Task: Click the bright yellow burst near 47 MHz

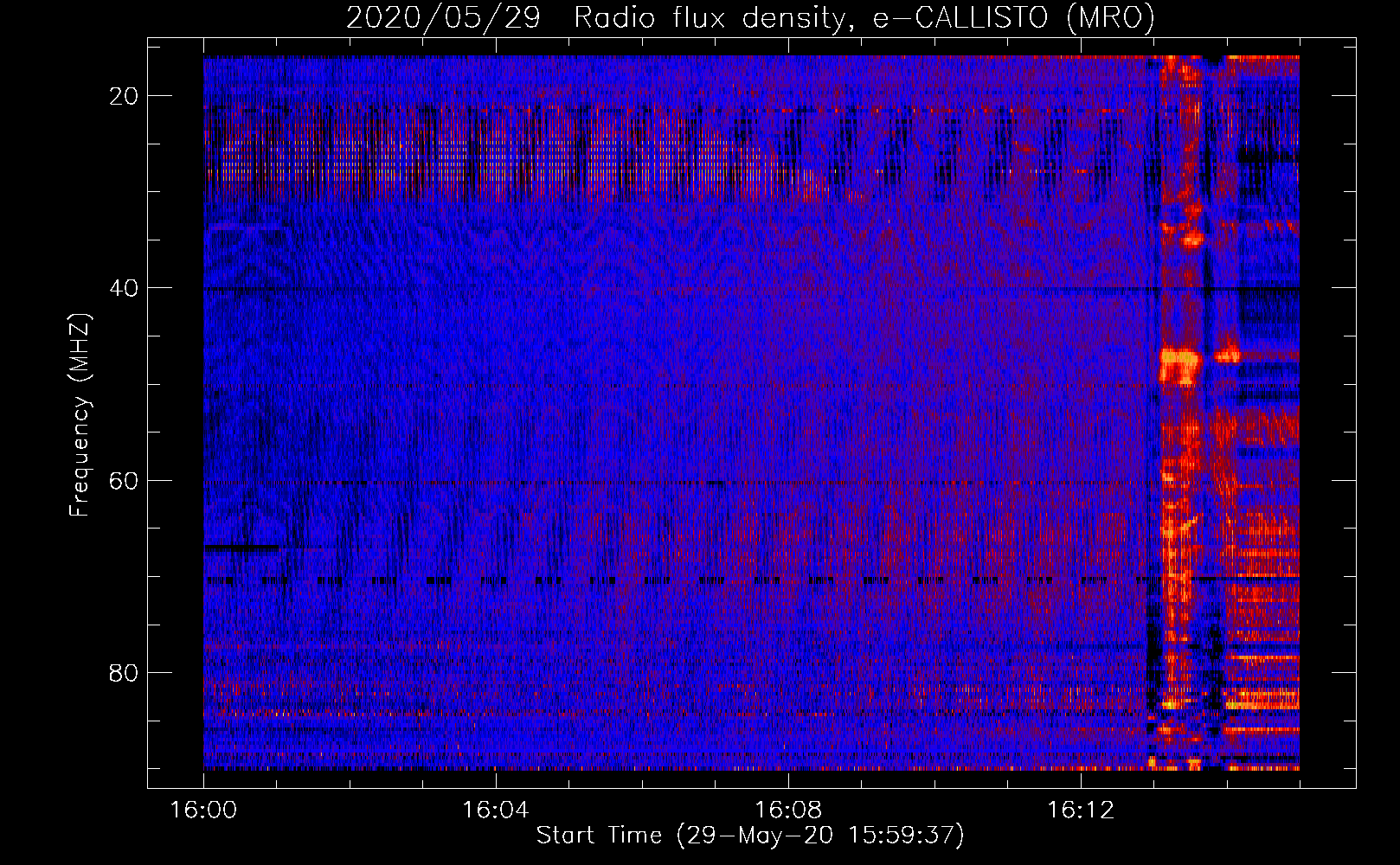Action: tap(1180, 364)
